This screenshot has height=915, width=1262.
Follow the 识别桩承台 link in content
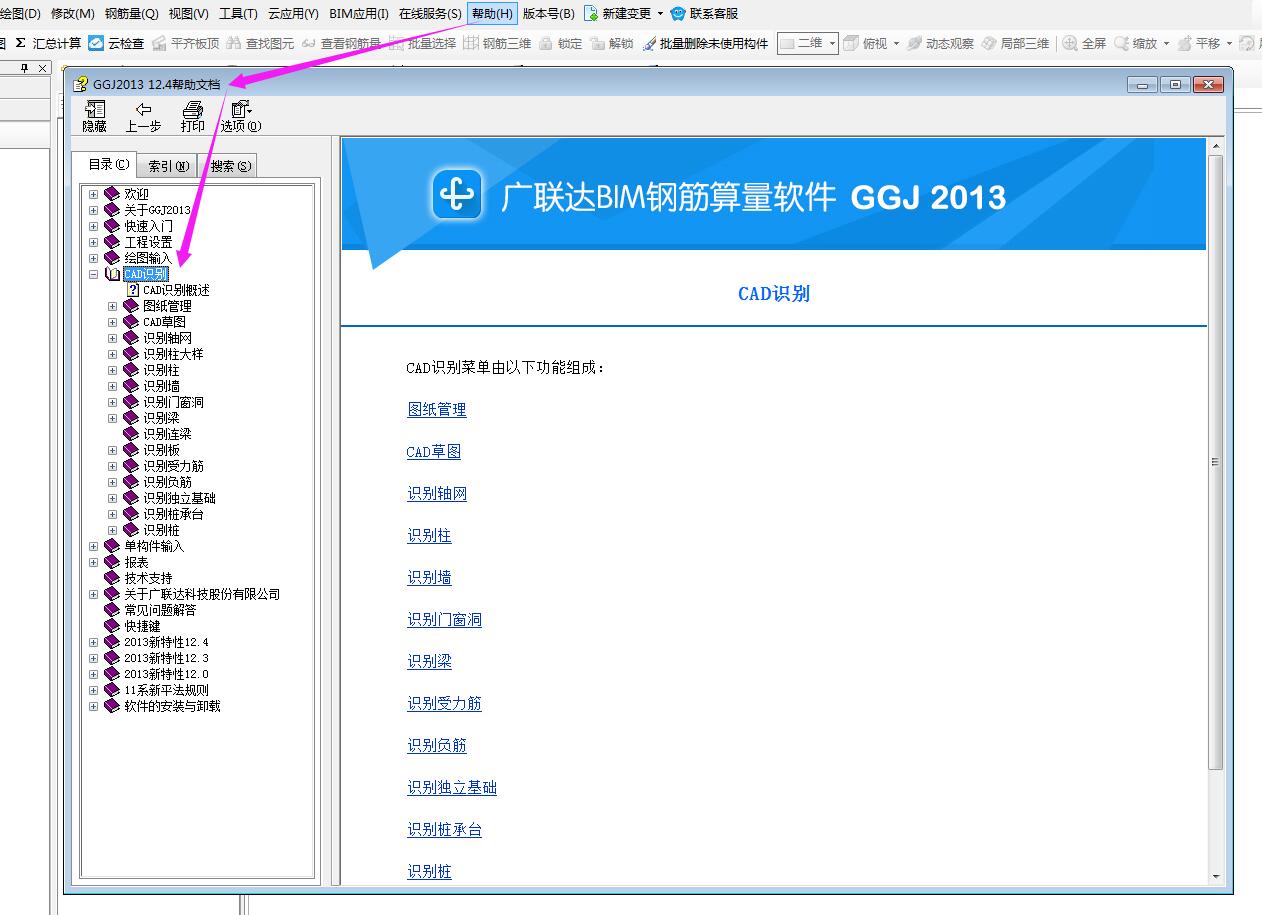[x=444, y=830]
